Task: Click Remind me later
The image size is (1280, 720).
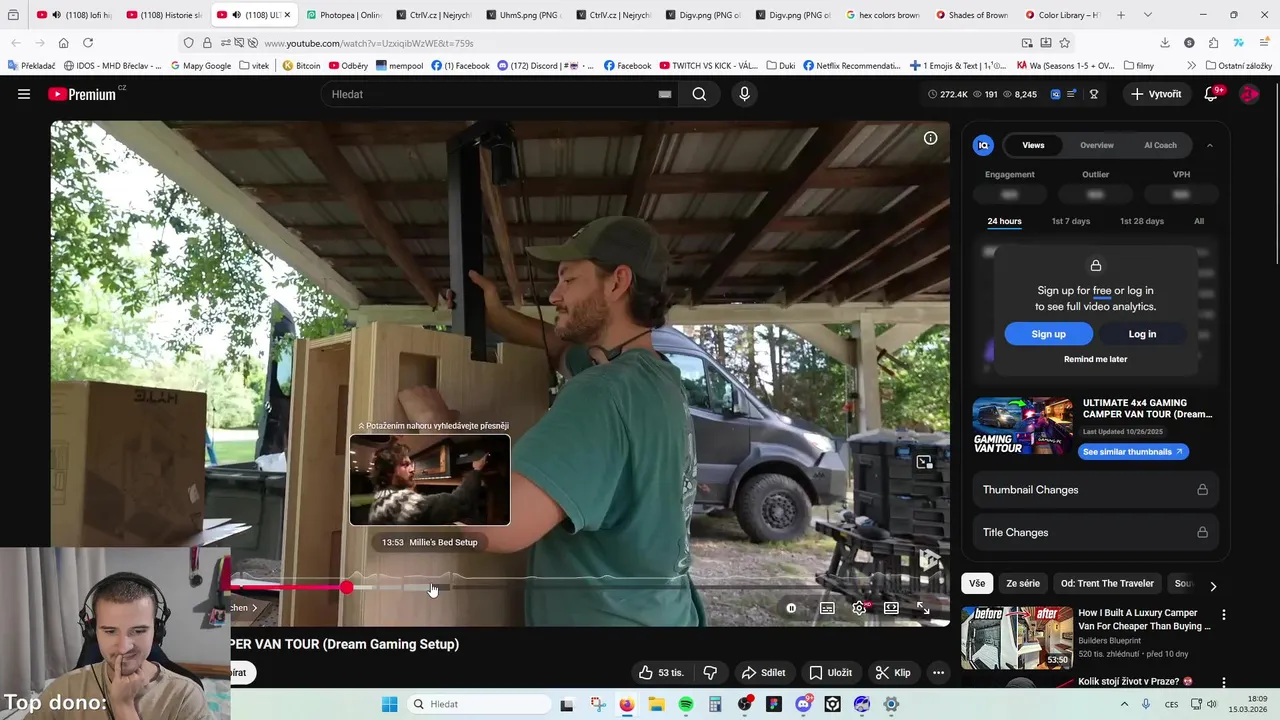Action: (x=1095, y=359)
